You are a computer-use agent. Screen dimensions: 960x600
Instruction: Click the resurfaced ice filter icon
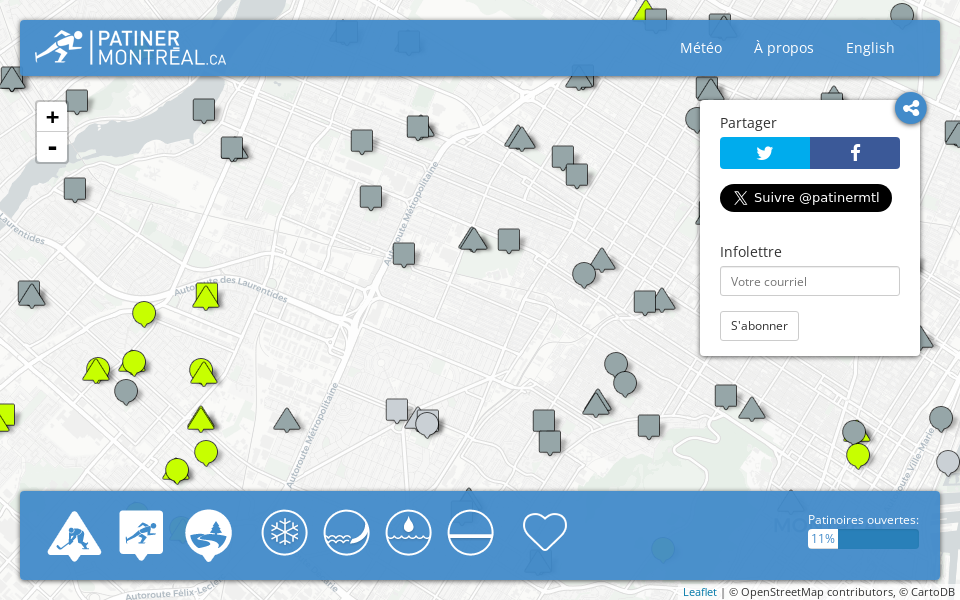347,532
